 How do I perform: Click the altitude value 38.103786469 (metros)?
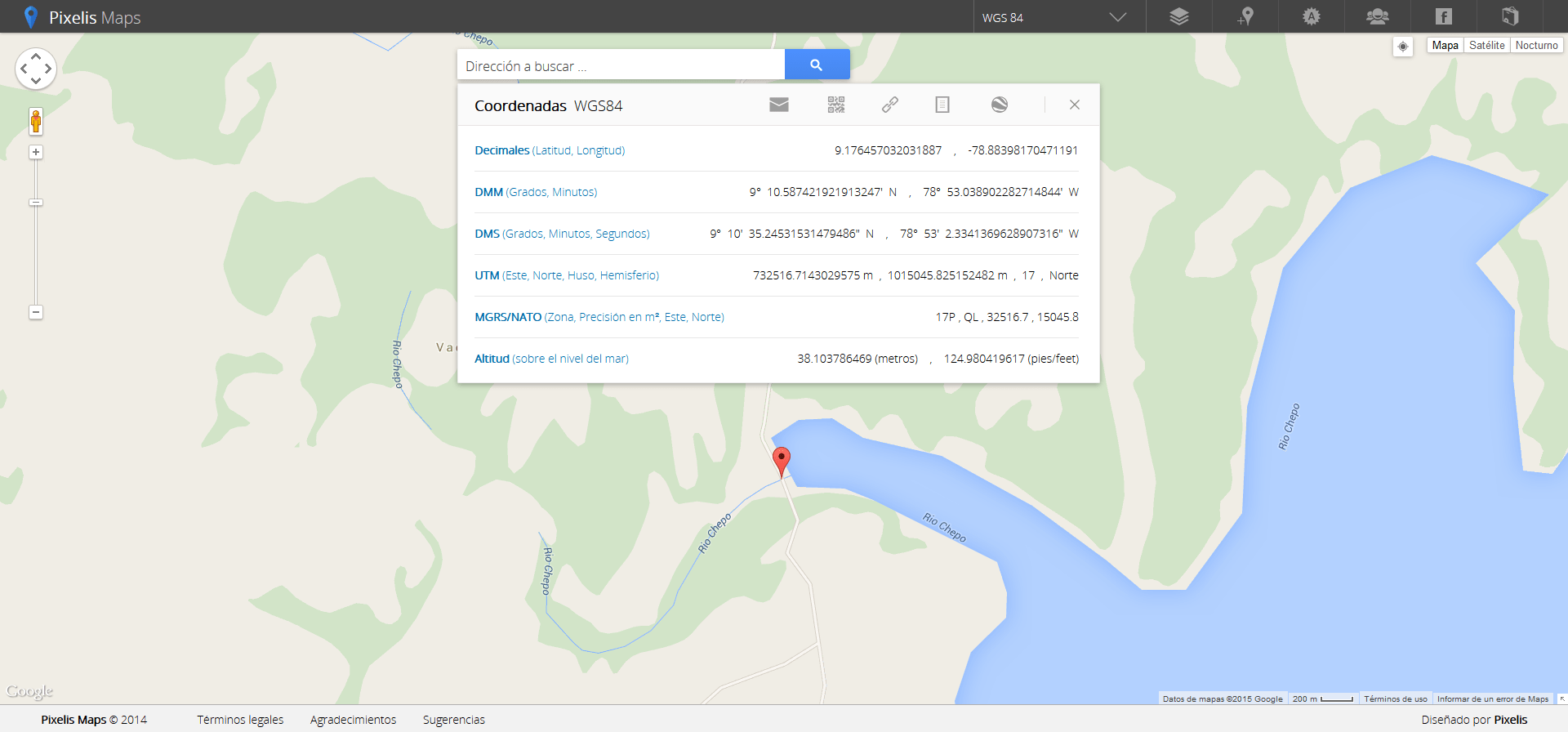coord(857,359)
